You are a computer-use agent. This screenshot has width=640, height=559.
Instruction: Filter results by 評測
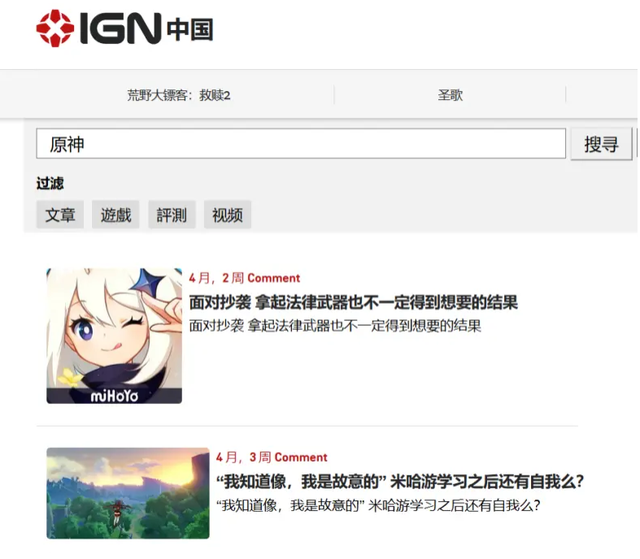[172, 215]
